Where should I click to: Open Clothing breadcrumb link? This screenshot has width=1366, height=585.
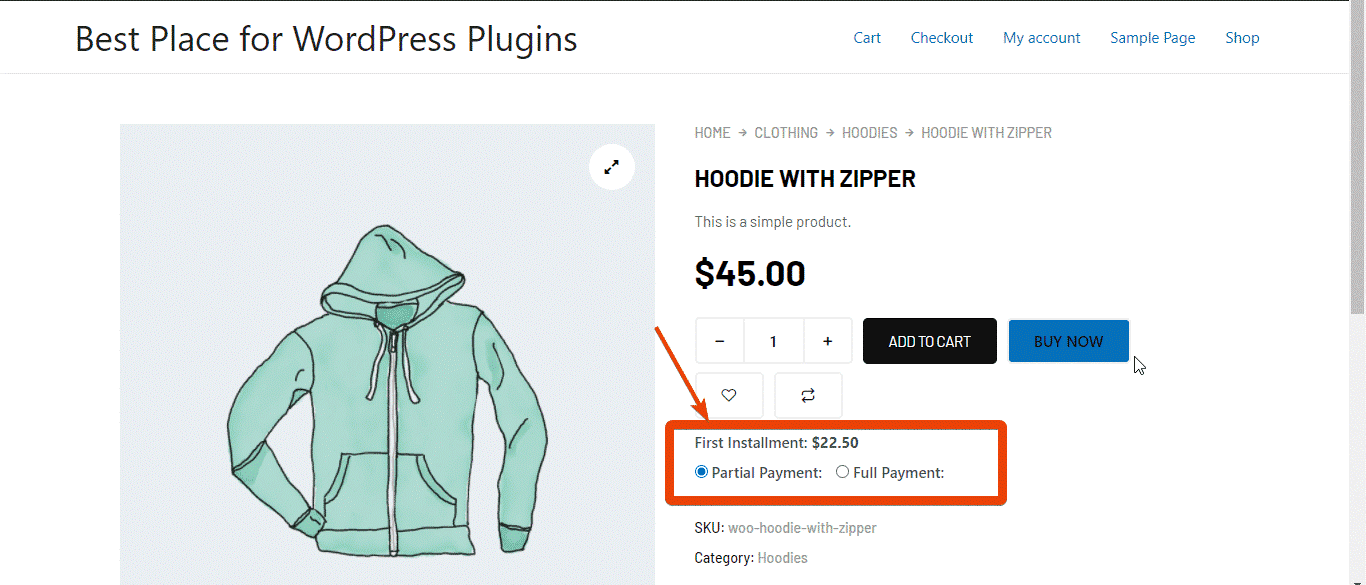786,133
